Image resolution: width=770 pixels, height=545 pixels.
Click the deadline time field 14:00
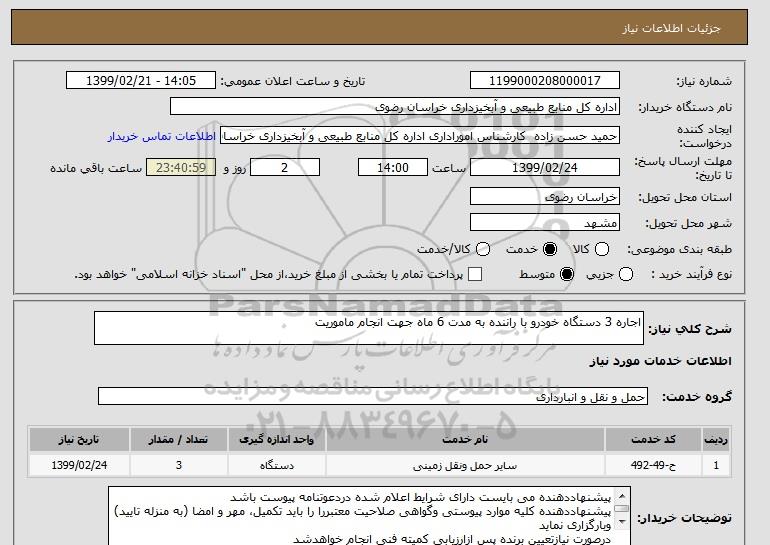(393, 167)
